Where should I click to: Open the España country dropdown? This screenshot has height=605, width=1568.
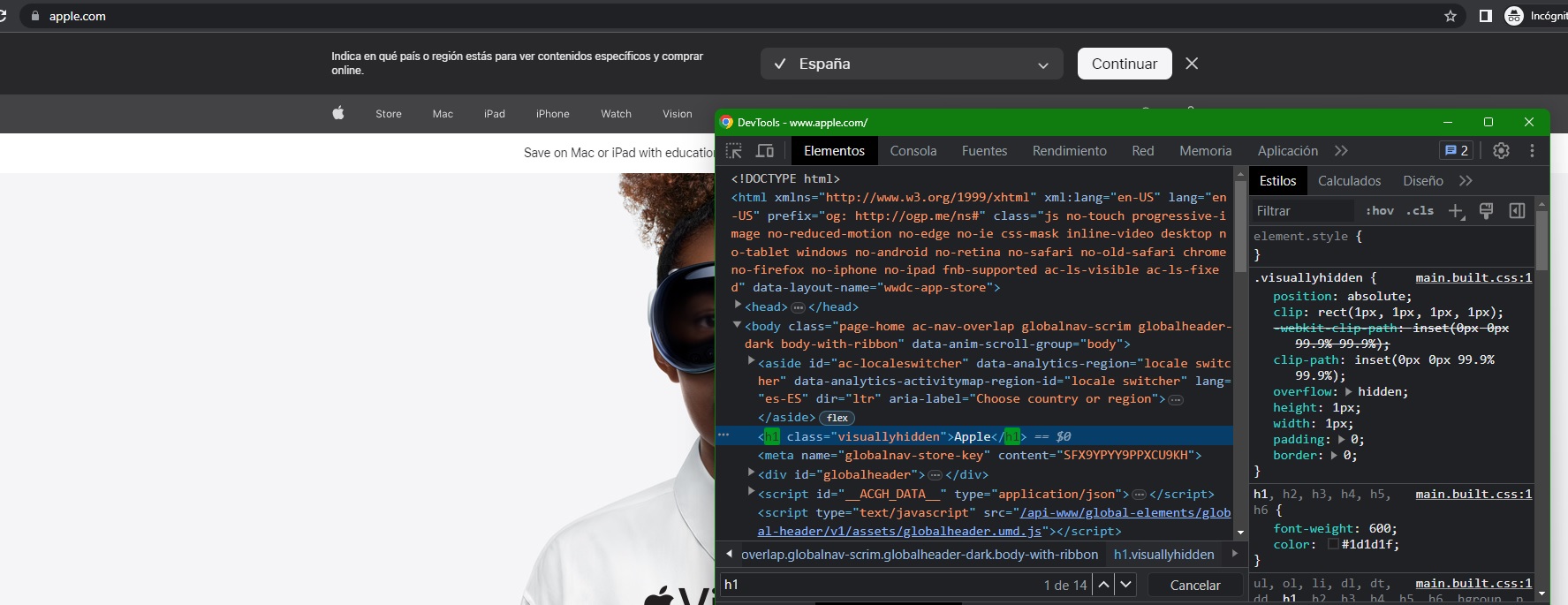click(910, 64)
